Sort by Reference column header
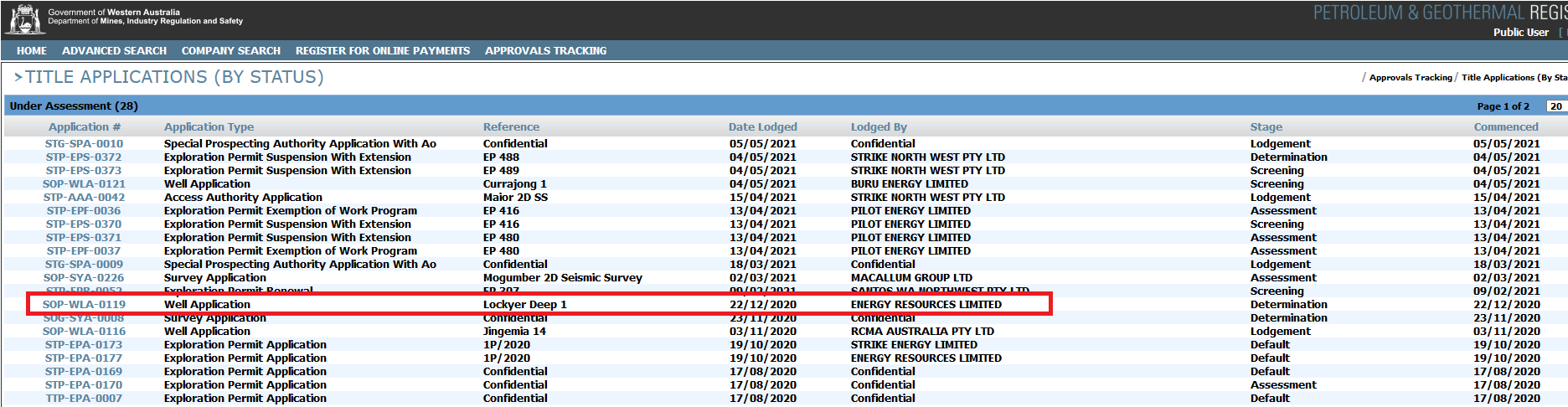The height and width of the screenshot is (407, 1568). tap(511, 127)
